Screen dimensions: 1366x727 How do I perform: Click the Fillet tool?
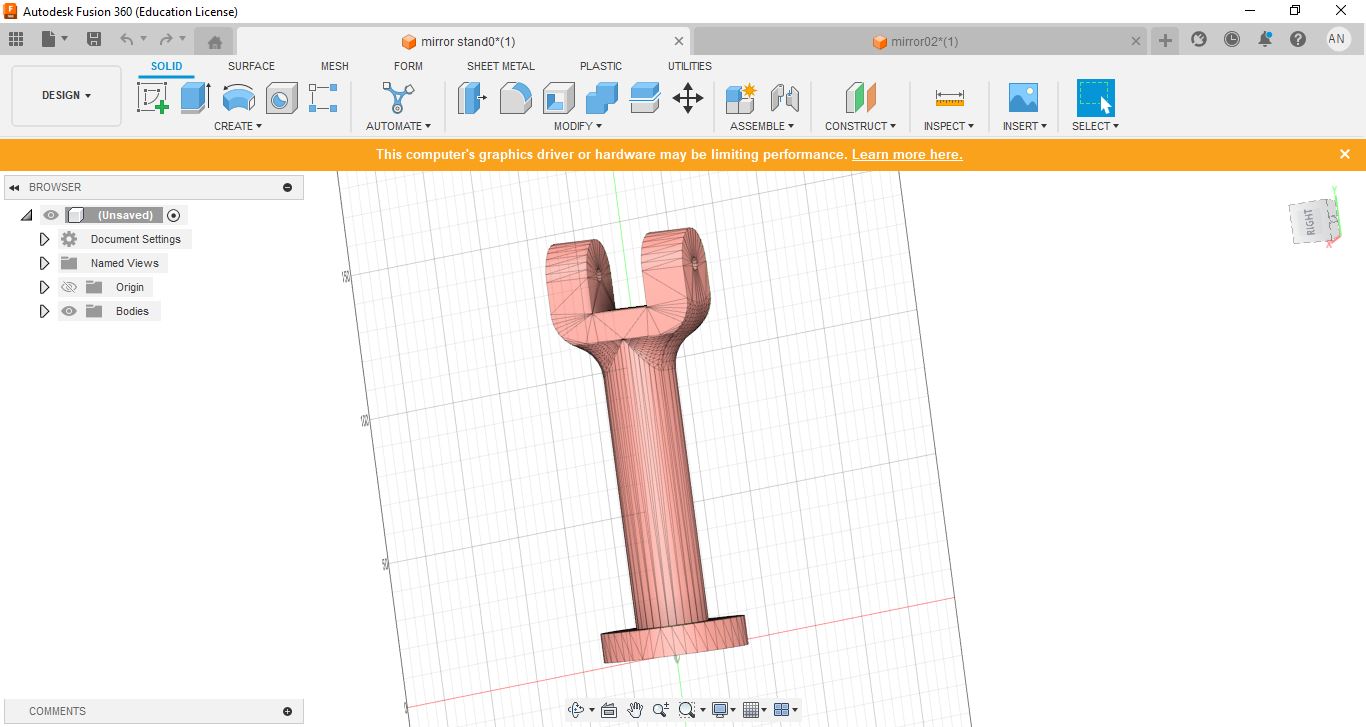[515, 98]
